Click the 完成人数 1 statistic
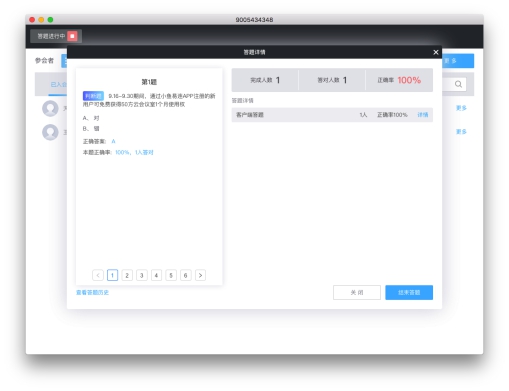 [x=265, y=80]
